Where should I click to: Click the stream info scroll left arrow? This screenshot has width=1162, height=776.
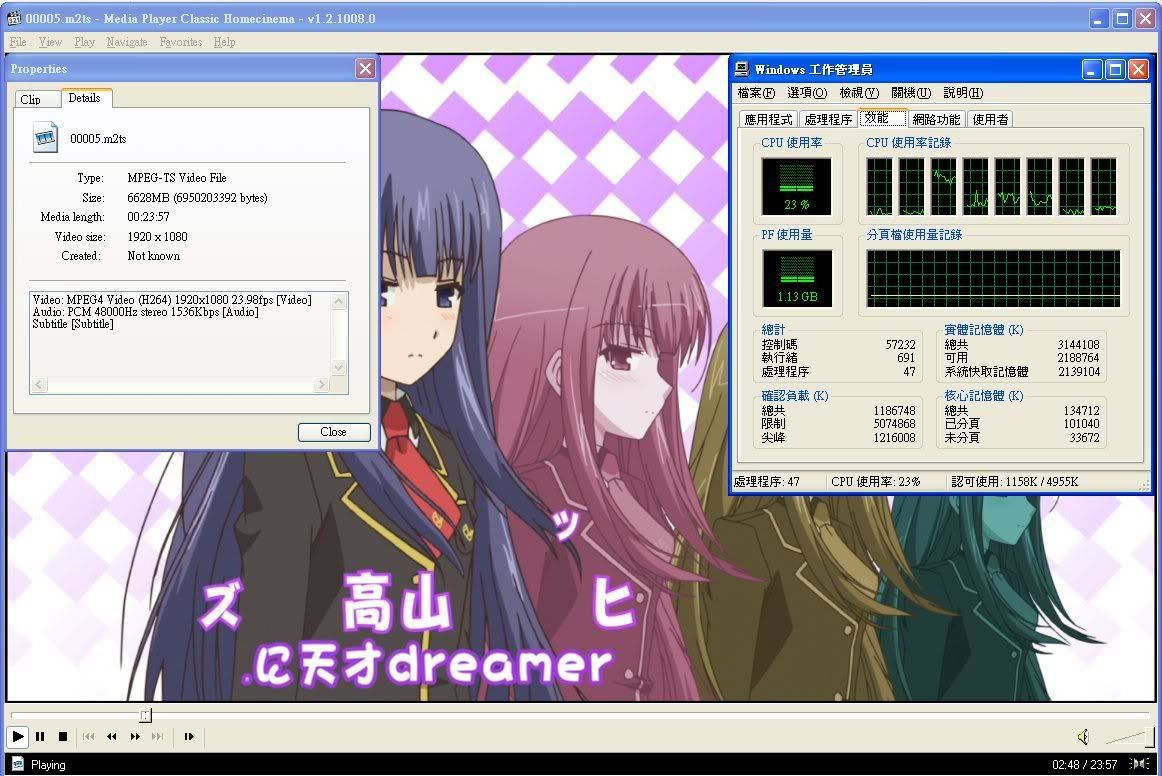pyautogui.click(x=39, y=385)
